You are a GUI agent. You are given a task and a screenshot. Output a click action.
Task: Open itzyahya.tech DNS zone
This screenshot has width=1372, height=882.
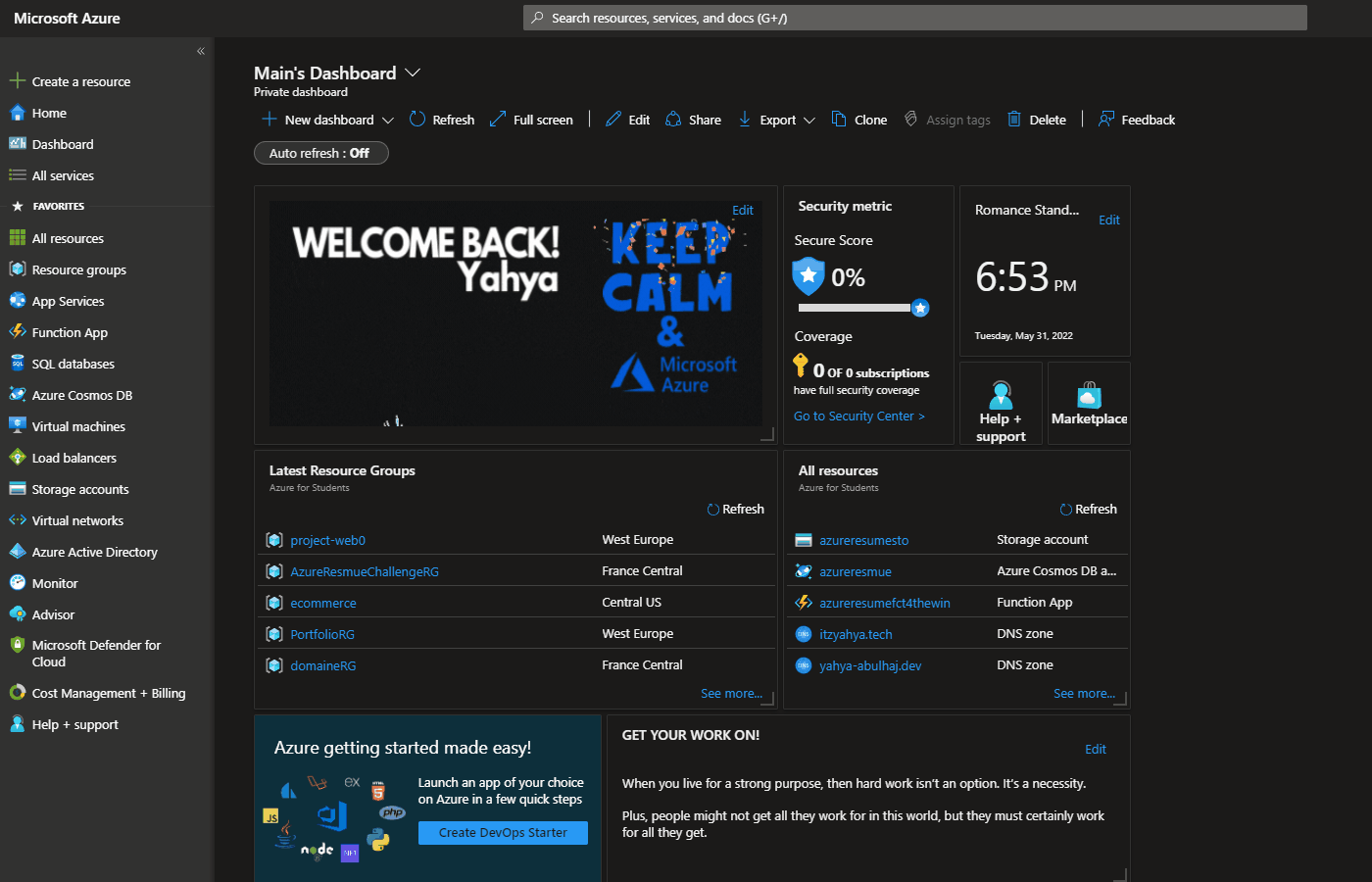tap(856, 634)
